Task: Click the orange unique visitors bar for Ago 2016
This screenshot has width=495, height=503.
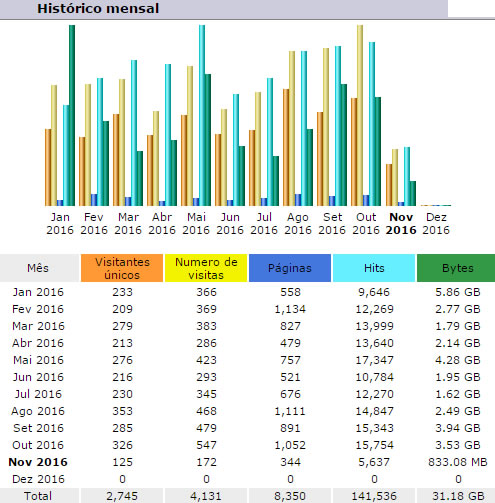Action: [286, 147]
